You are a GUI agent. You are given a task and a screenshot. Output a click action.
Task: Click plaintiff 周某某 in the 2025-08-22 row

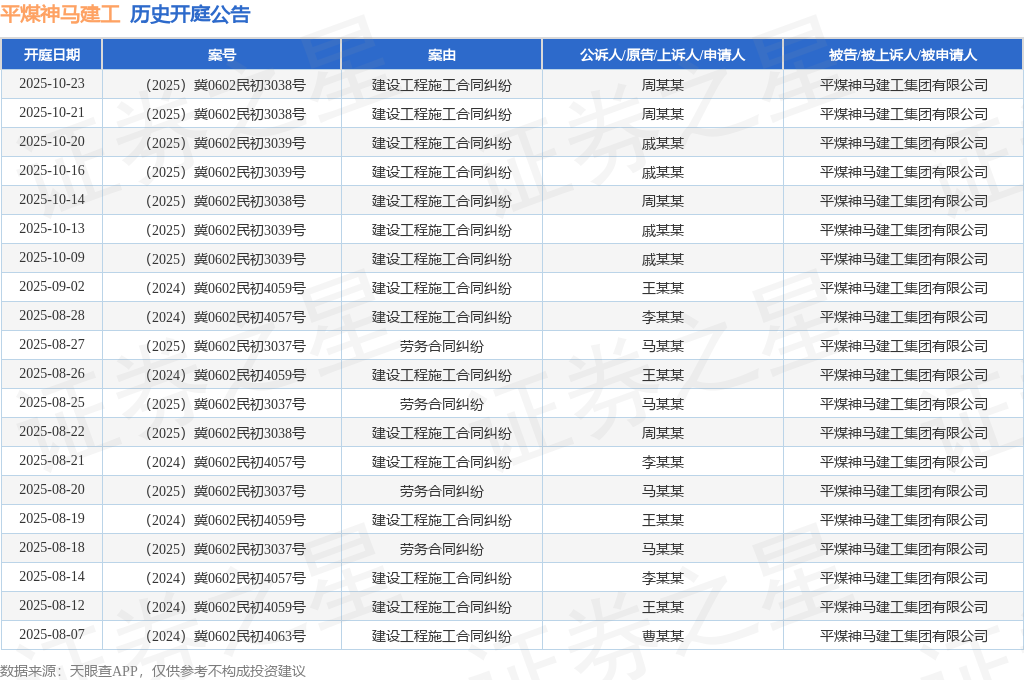pyautogui.click(x=662, y=433)
